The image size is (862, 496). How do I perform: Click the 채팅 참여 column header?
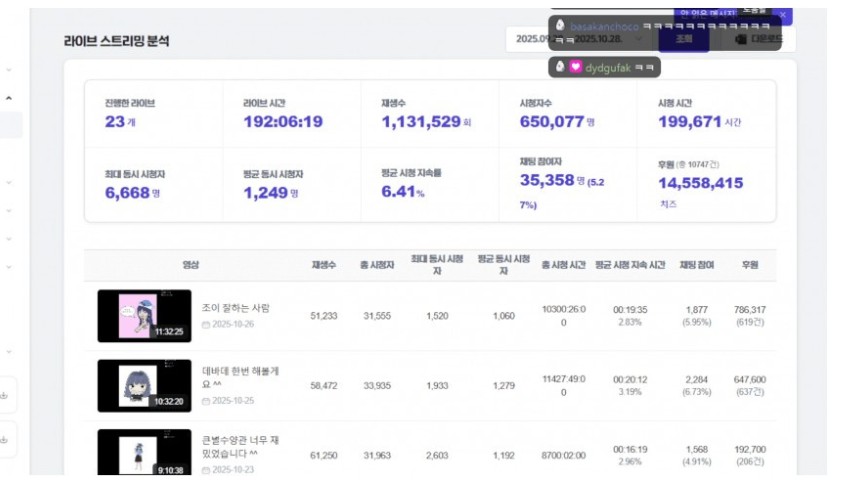696,265
